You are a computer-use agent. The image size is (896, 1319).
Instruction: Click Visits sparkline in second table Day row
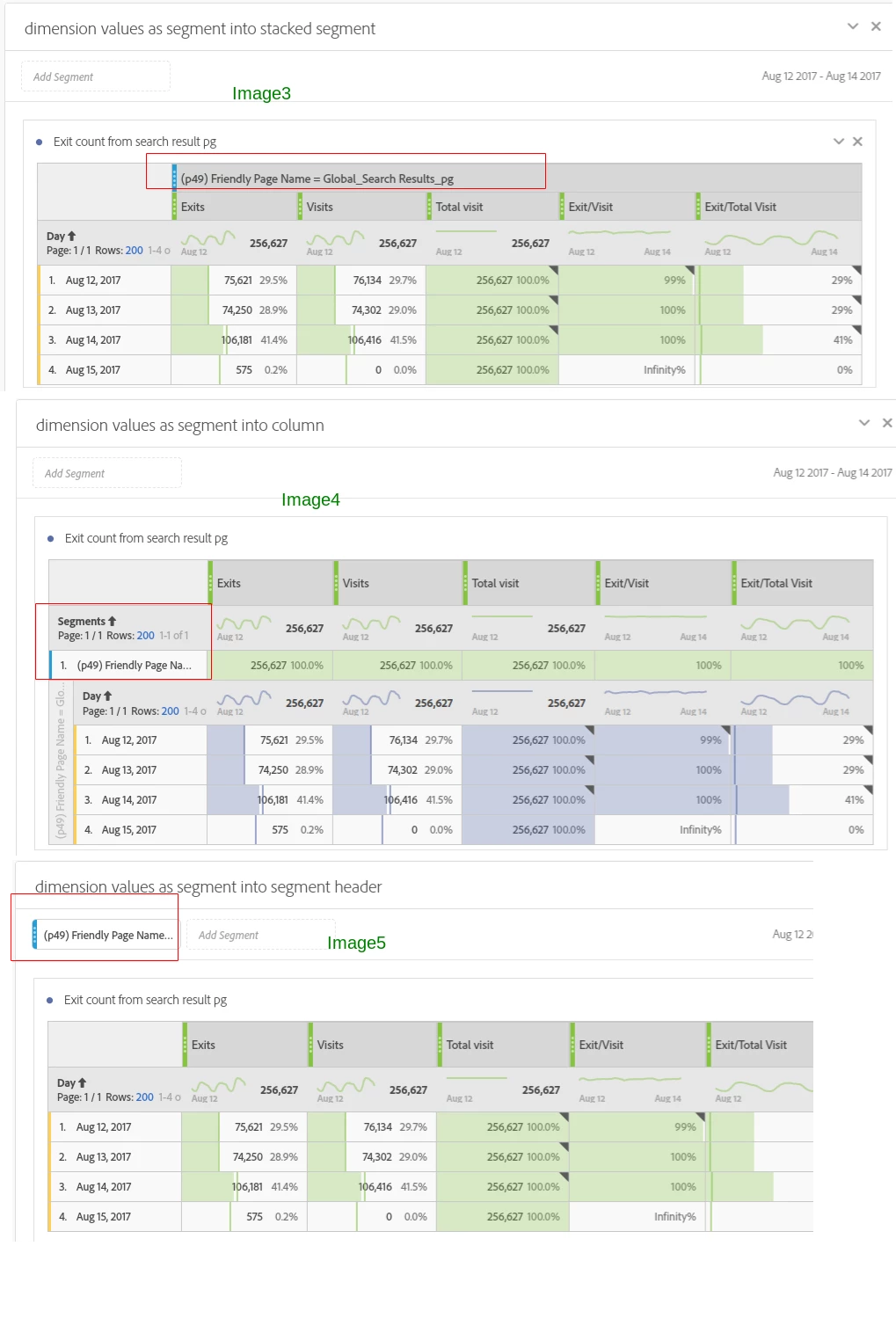pyautogui.click(x=372, y=699)
